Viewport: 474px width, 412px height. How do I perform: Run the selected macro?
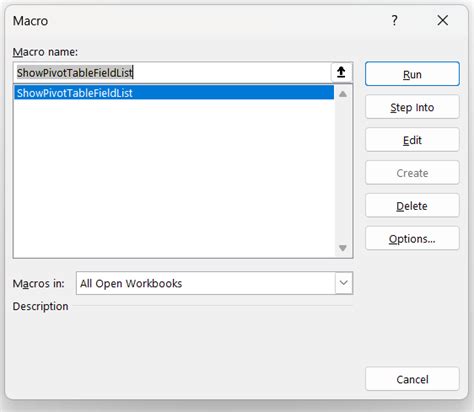[412, 74]
